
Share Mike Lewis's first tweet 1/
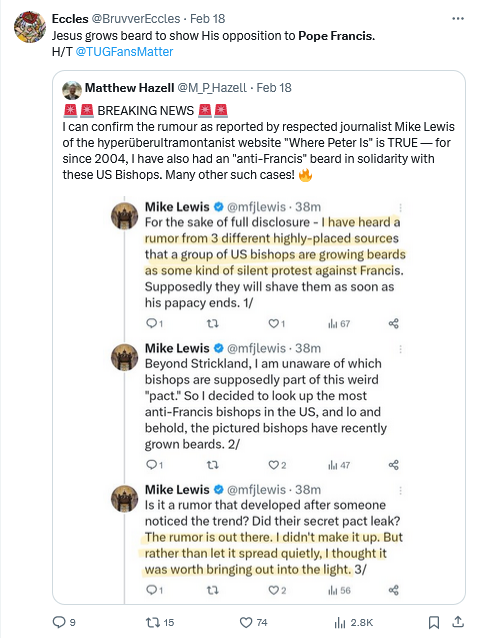tap(393, 323)
